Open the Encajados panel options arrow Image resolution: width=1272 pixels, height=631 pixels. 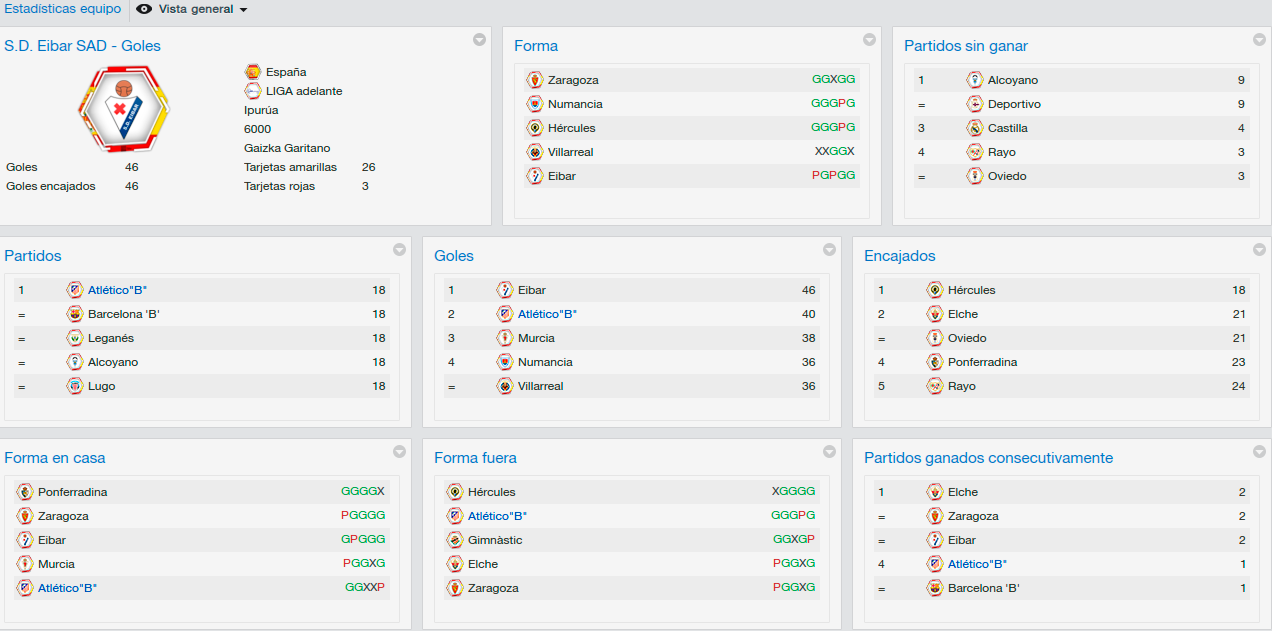[x=1259, y=250]
